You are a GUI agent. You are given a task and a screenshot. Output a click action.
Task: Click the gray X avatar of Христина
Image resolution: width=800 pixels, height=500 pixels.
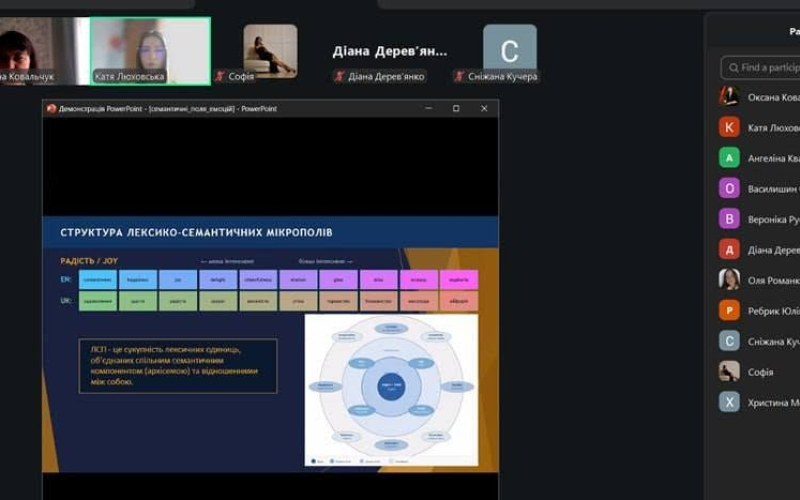(729, 402)
